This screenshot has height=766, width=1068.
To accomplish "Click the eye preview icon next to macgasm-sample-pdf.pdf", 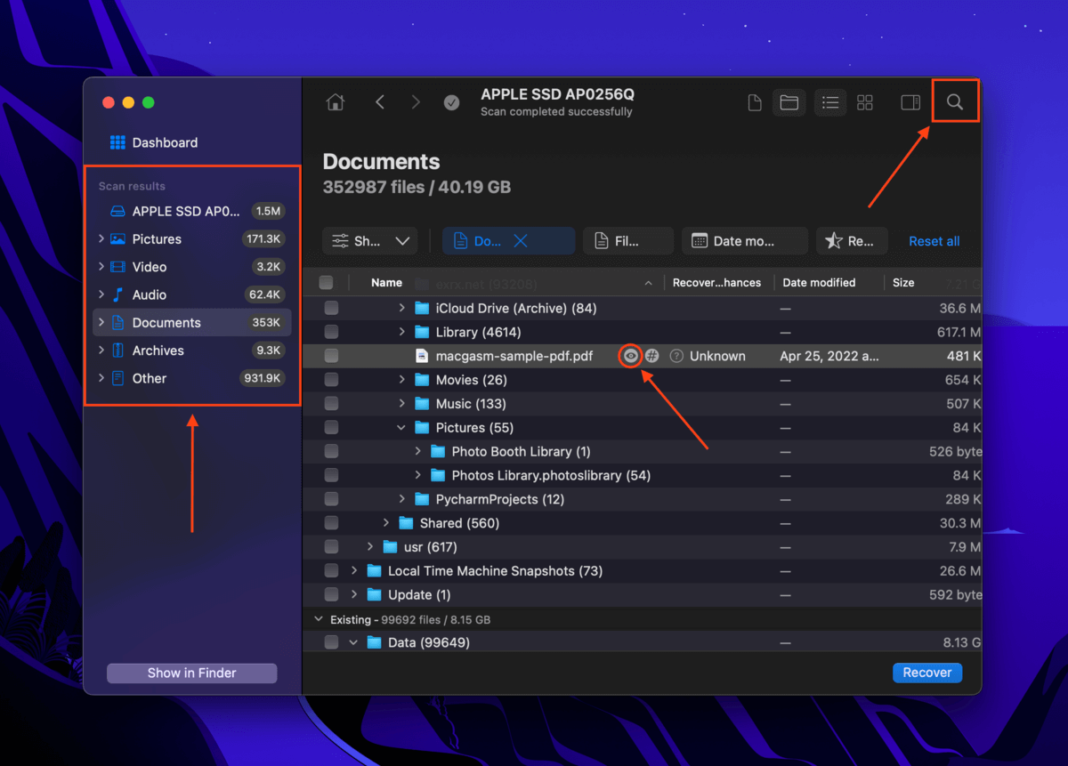I will [630, 355].
